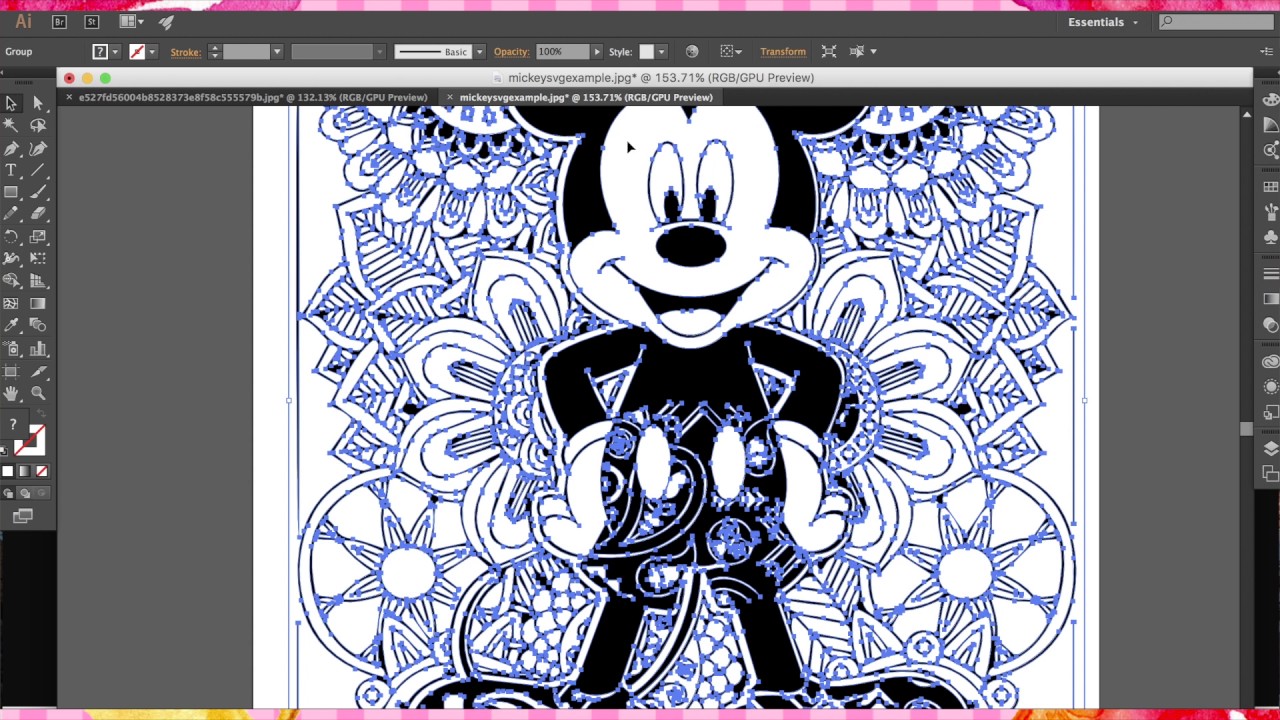This screenshot has width=1280, height=720.
Task: Expand the opacity slider arrow
Action: (x=597, y=52)
